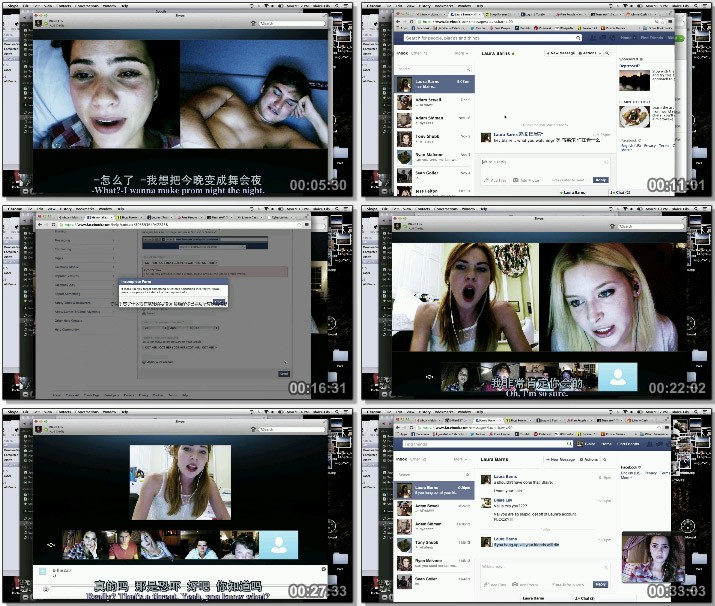
Task: Click blank avatar placeholder tile in 00:22:02 frame
Action: [617, 377]
